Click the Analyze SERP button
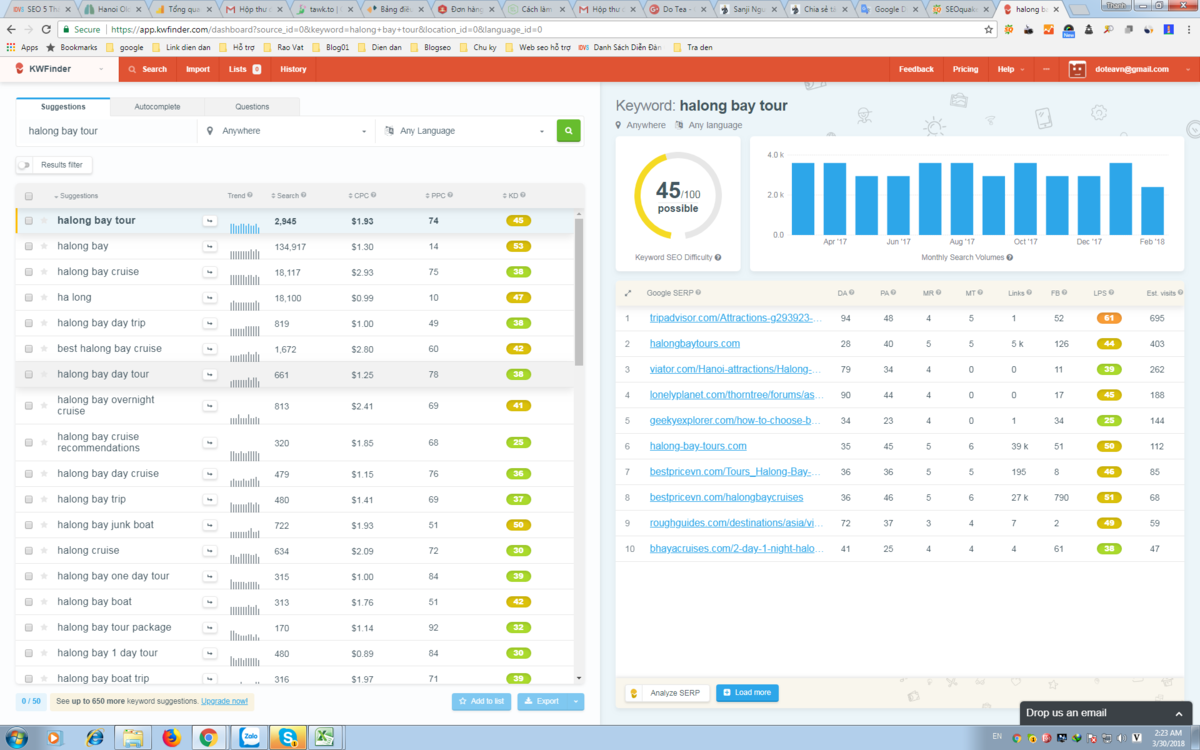This screenshot has width=1200, height=750. pyautogui.click(x=669, y=693)
